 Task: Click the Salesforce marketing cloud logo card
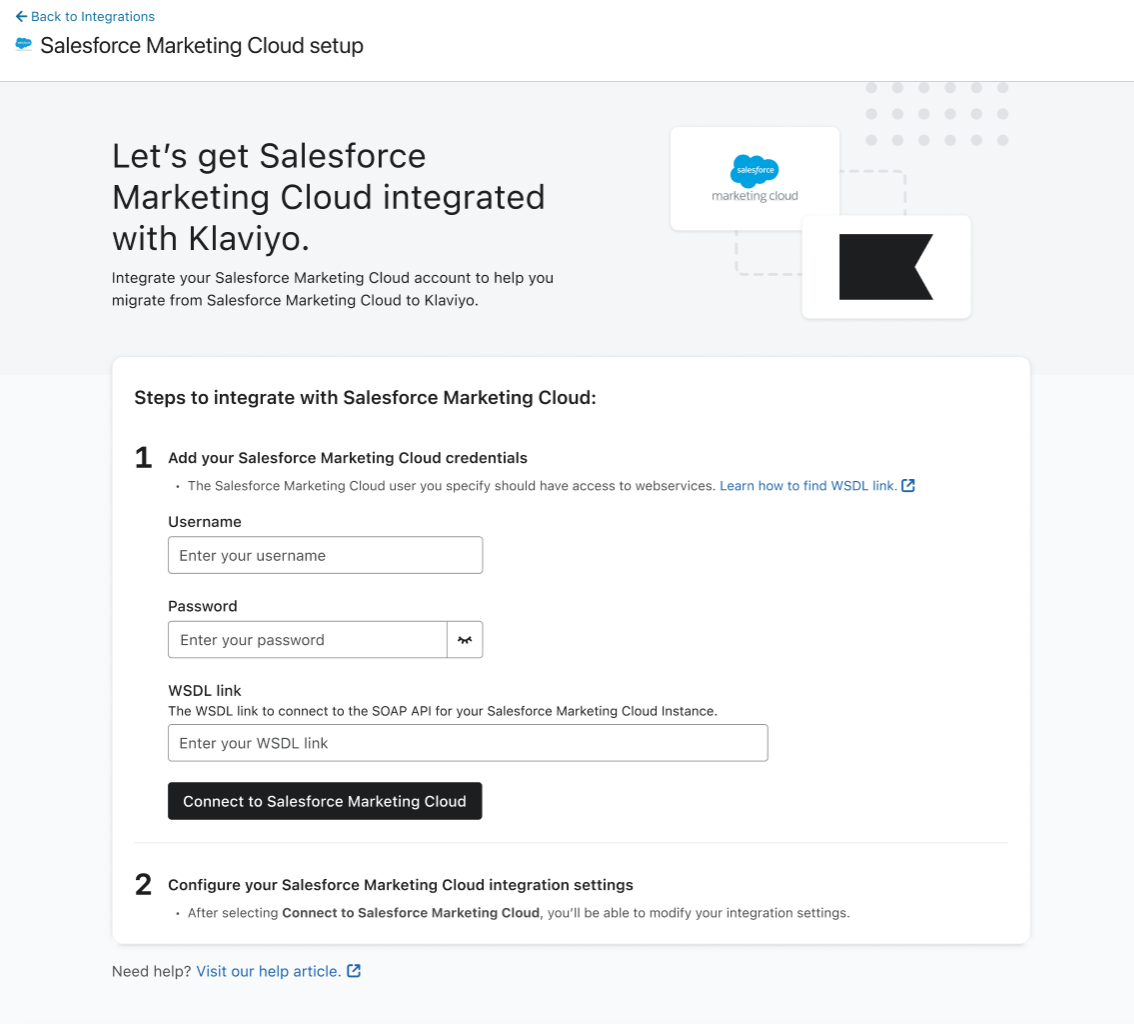[754, 178]
